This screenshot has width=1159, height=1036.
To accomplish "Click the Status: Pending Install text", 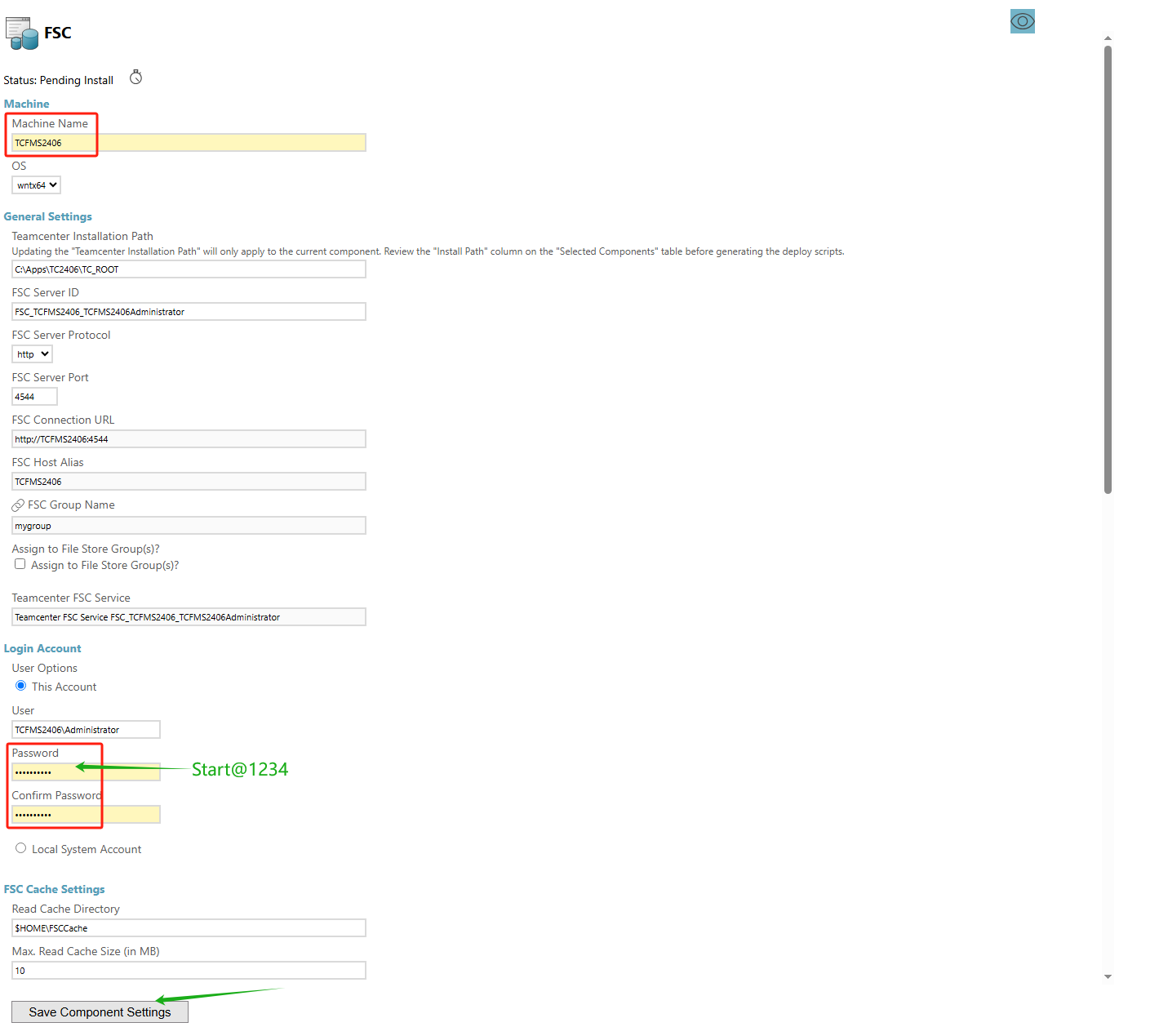I will pyautogui.click(x=59, y=80).
